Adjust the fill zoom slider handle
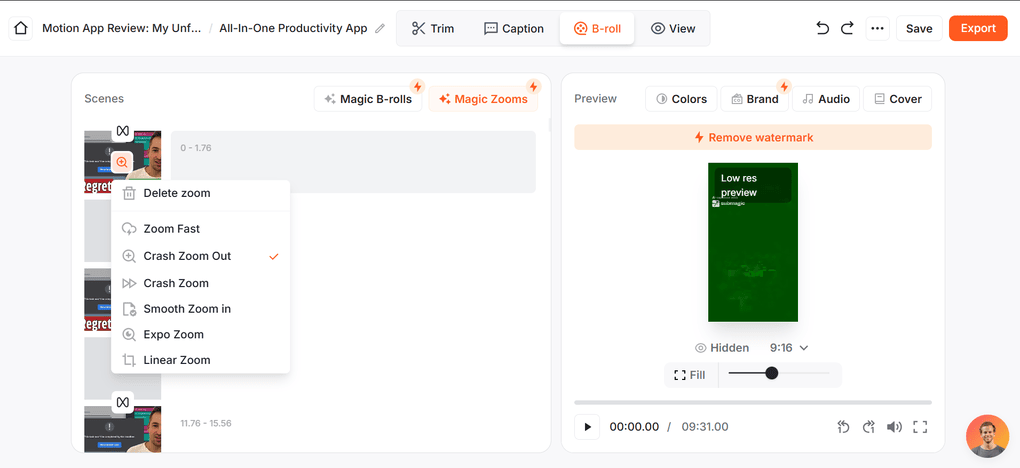Screen dimensions: 1020x468 coord(772,373)
